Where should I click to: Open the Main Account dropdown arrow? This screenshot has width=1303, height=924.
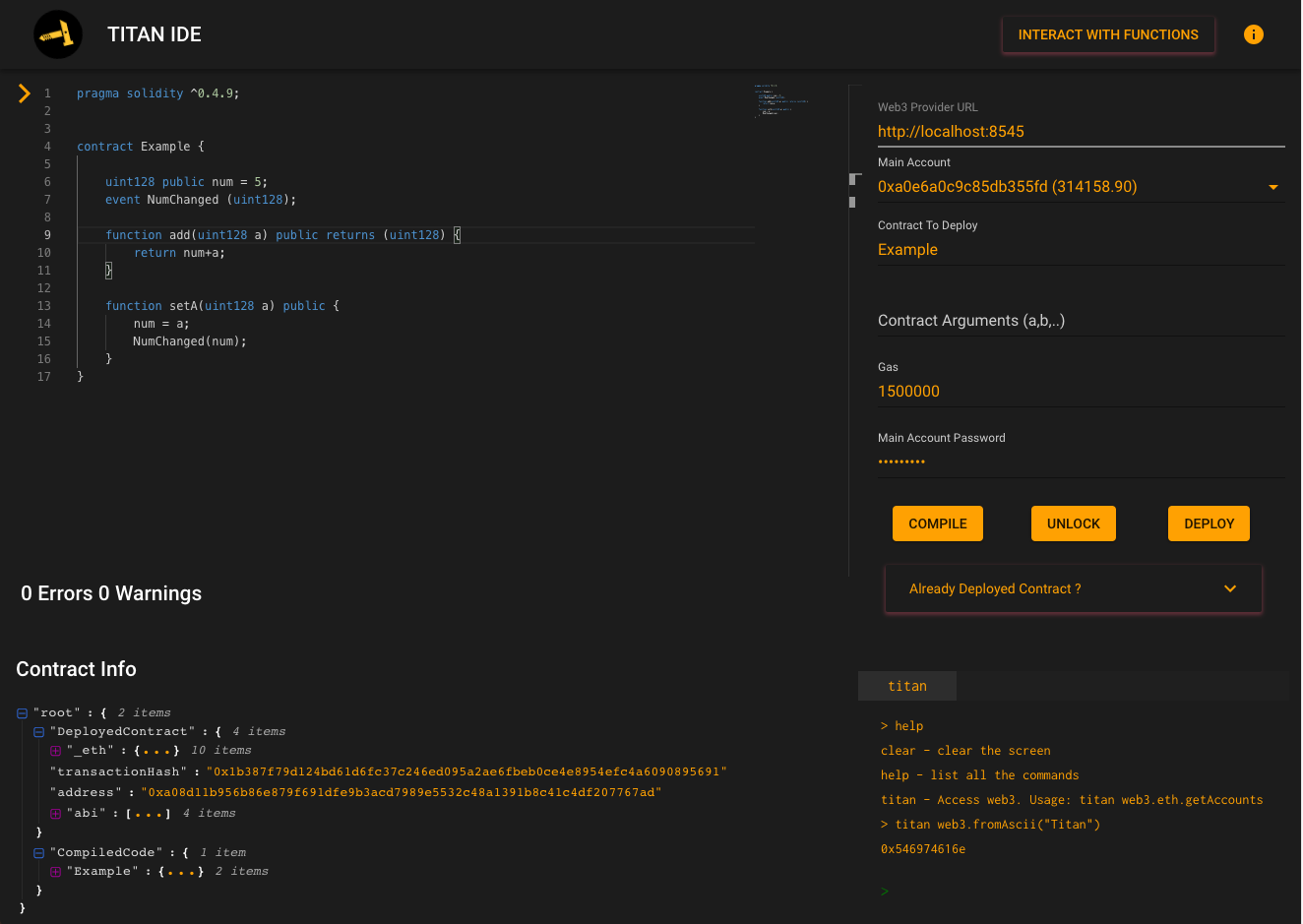(1273, 187)
